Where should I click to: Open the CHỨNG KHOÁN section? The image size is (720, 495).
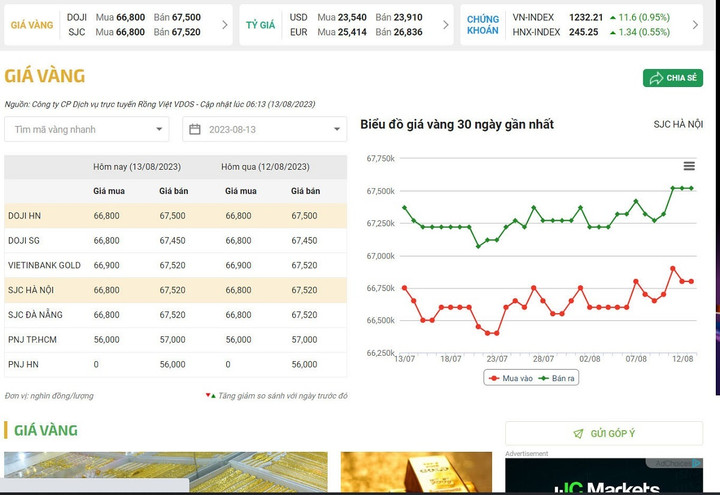(483, 25)
